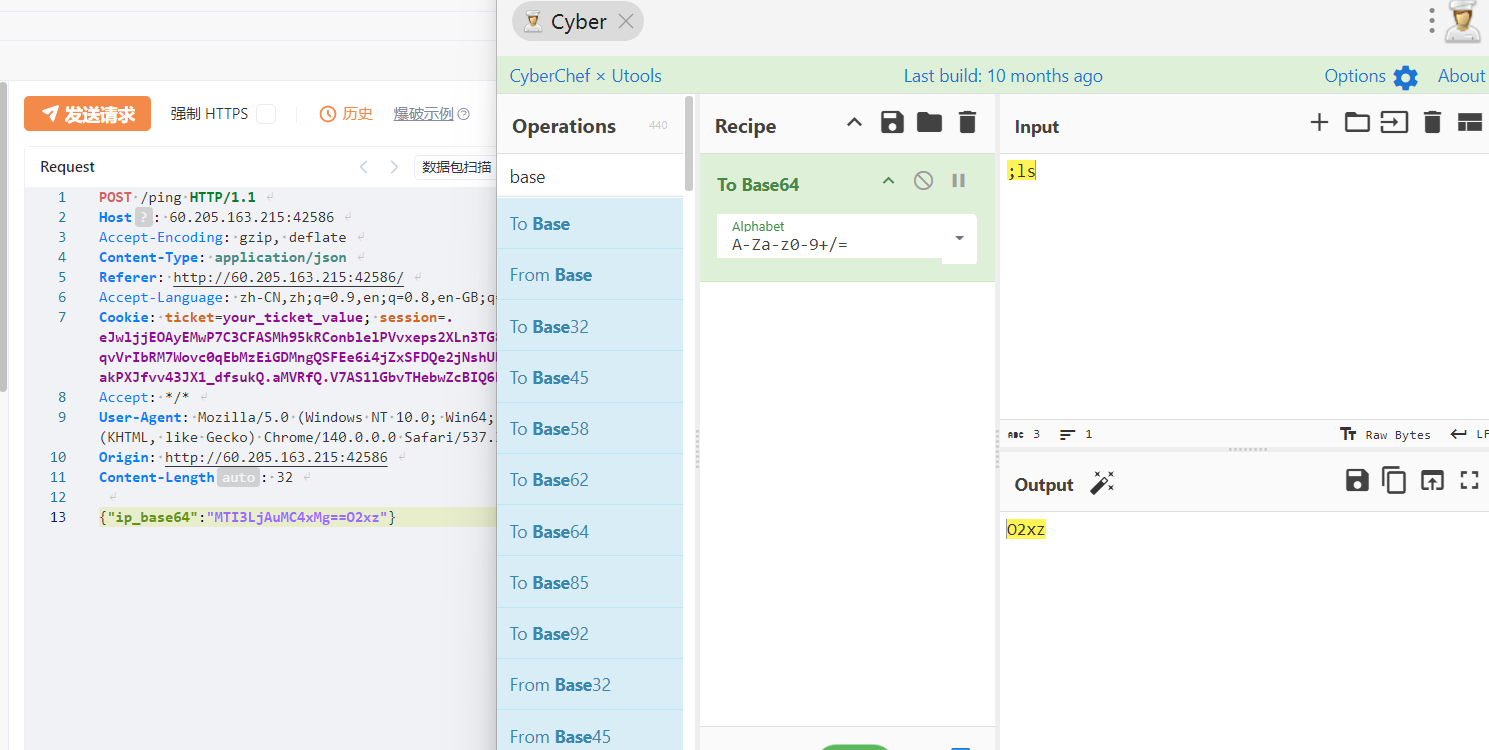Save the output to a file
This screenshot has height=750, width=1489.
point(1357,480)
